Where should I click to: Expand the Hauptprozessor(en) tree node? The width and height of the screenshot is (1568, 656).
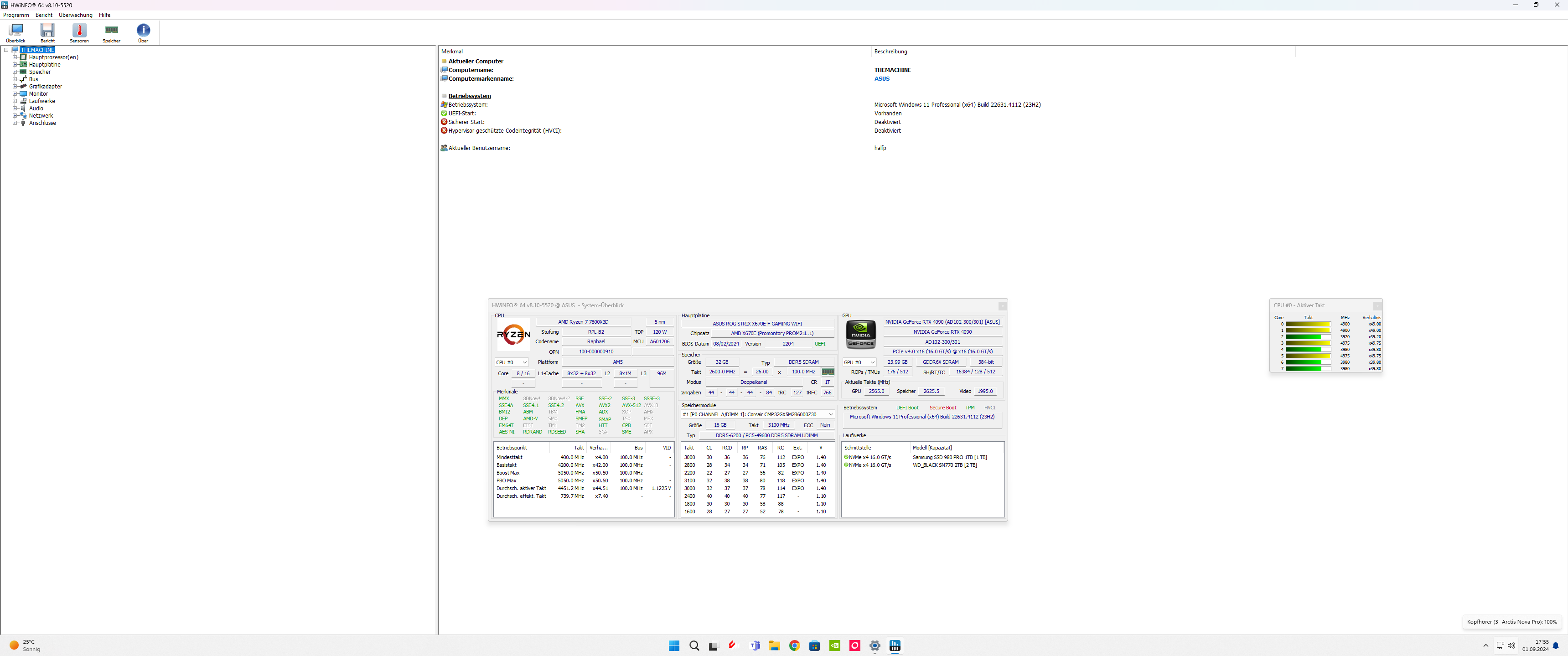point(15,57)
